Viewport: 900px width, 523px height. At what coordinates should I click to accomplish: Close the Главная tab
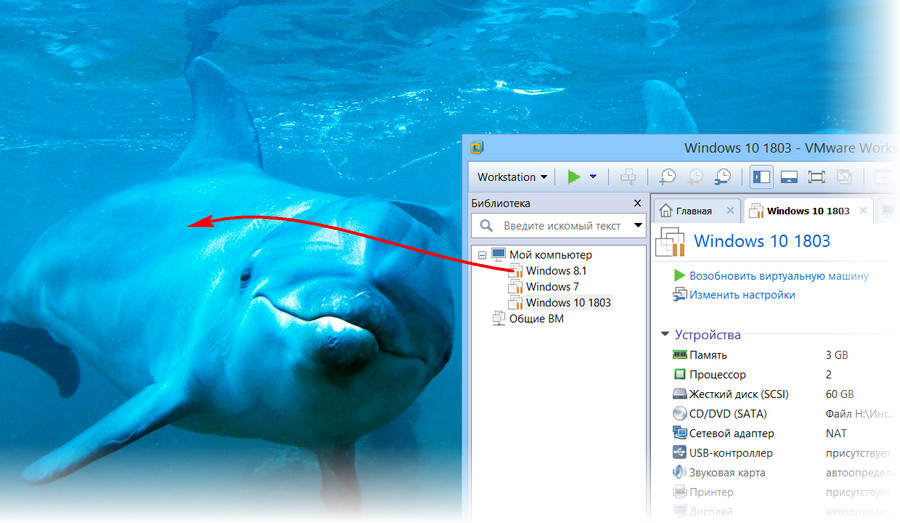pyautogui.click(x=730, y=211)
